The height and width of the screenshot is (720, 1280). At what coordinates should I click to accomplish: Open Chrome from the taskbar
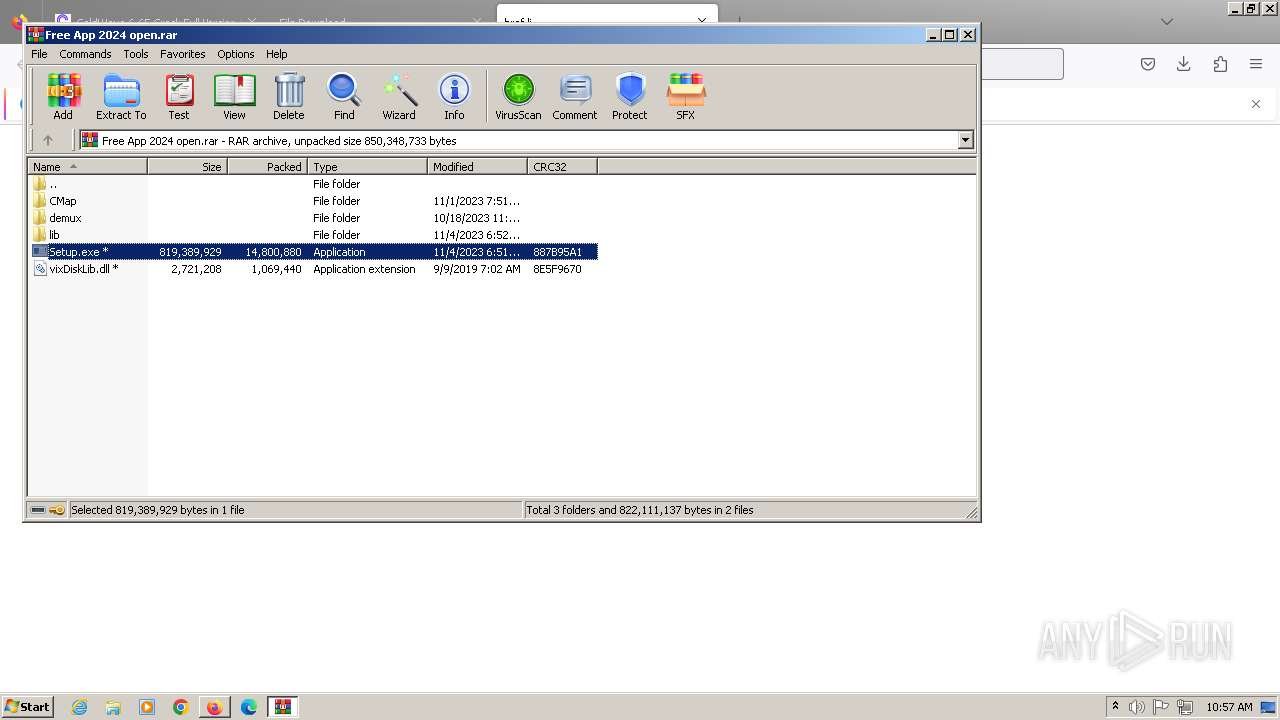point(181,707)
